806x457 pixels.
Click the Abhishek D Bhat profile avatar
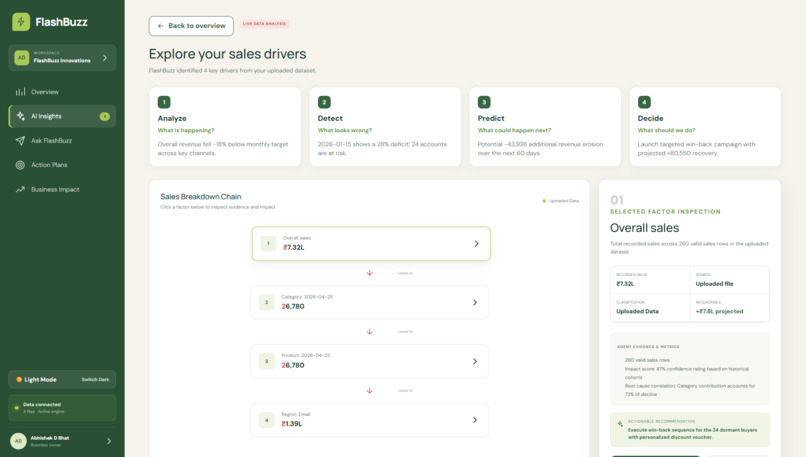click(x=19, y=441)
